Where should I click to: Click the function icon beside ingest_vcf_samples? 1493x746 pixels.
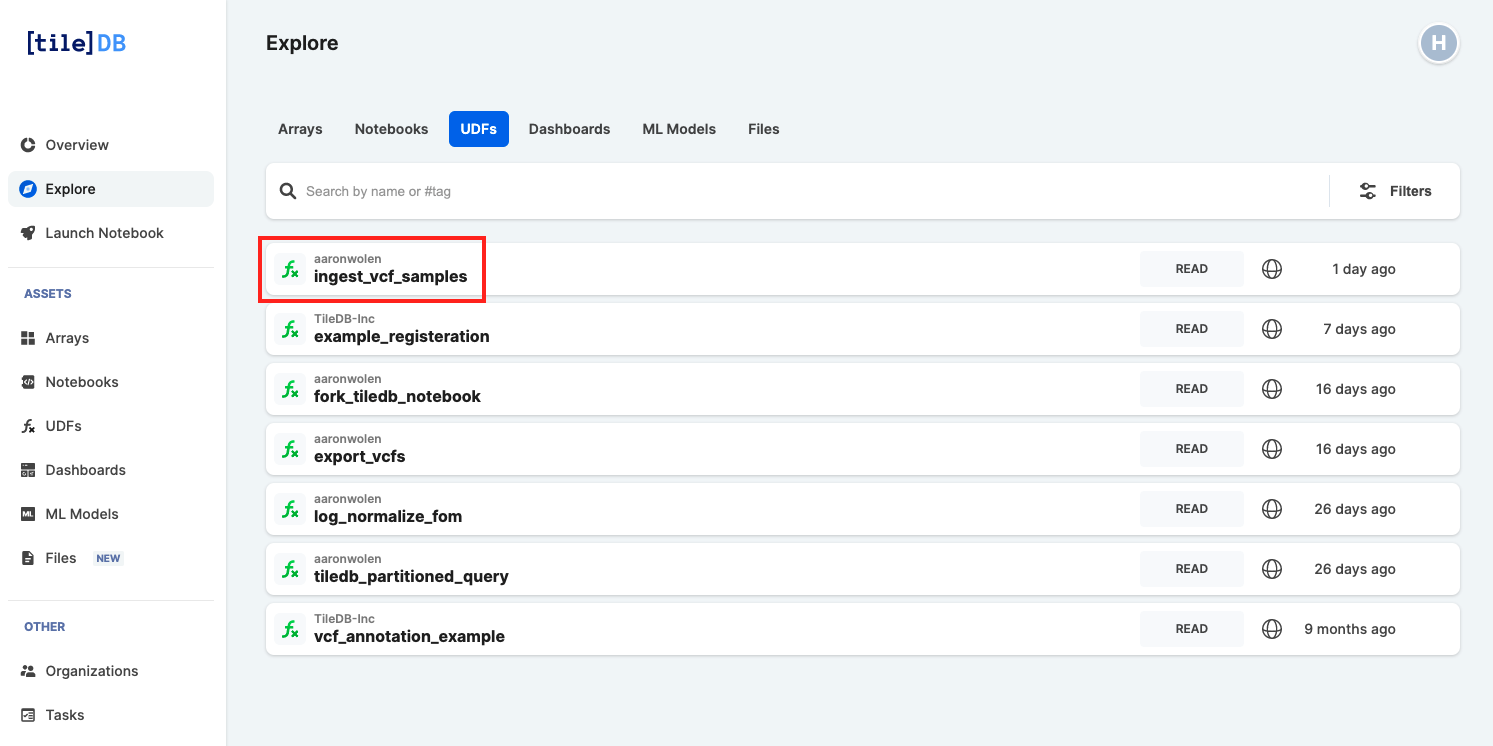tap(290, 269)
